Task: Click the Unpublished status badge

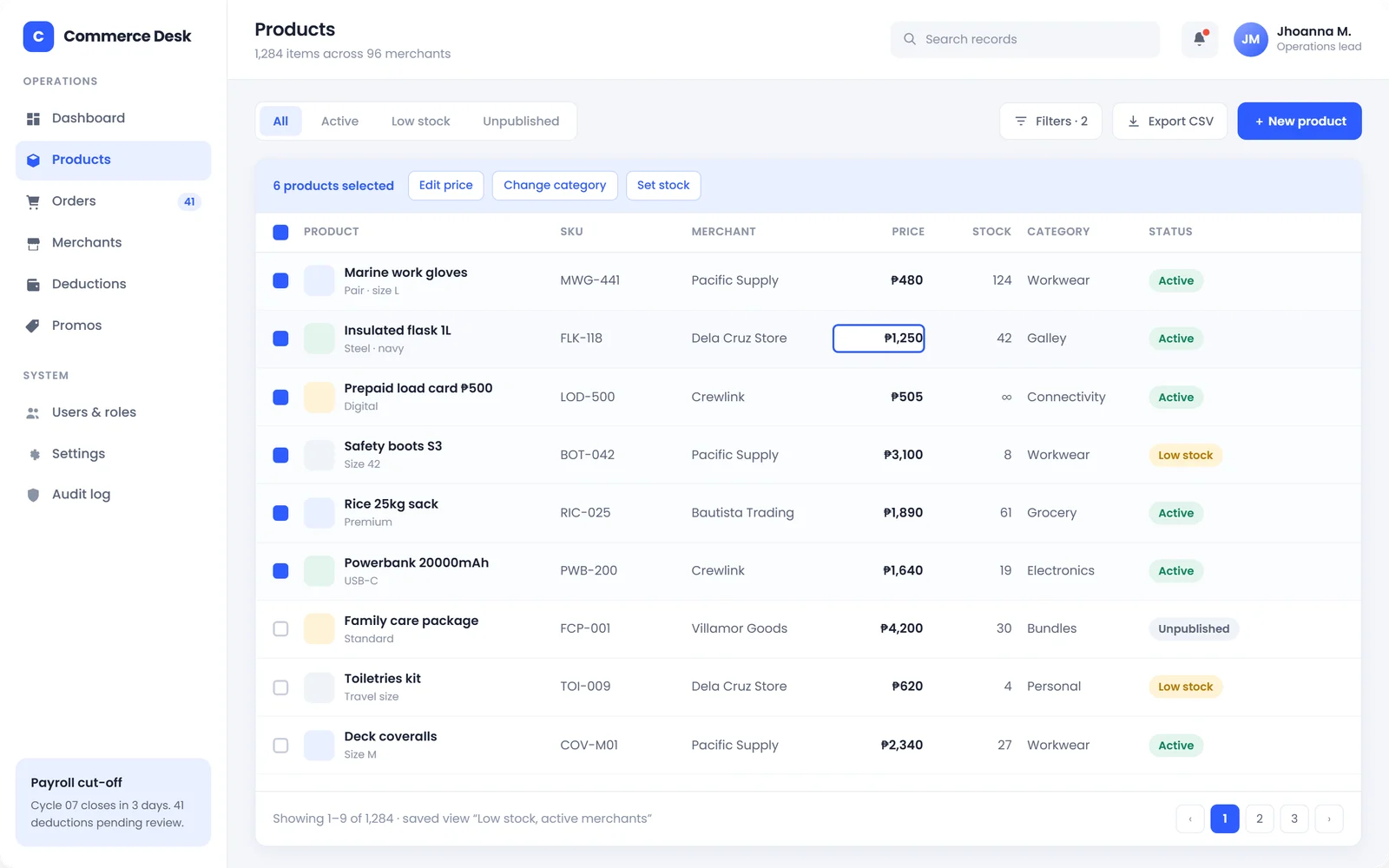Action: tap(1194, 628)
